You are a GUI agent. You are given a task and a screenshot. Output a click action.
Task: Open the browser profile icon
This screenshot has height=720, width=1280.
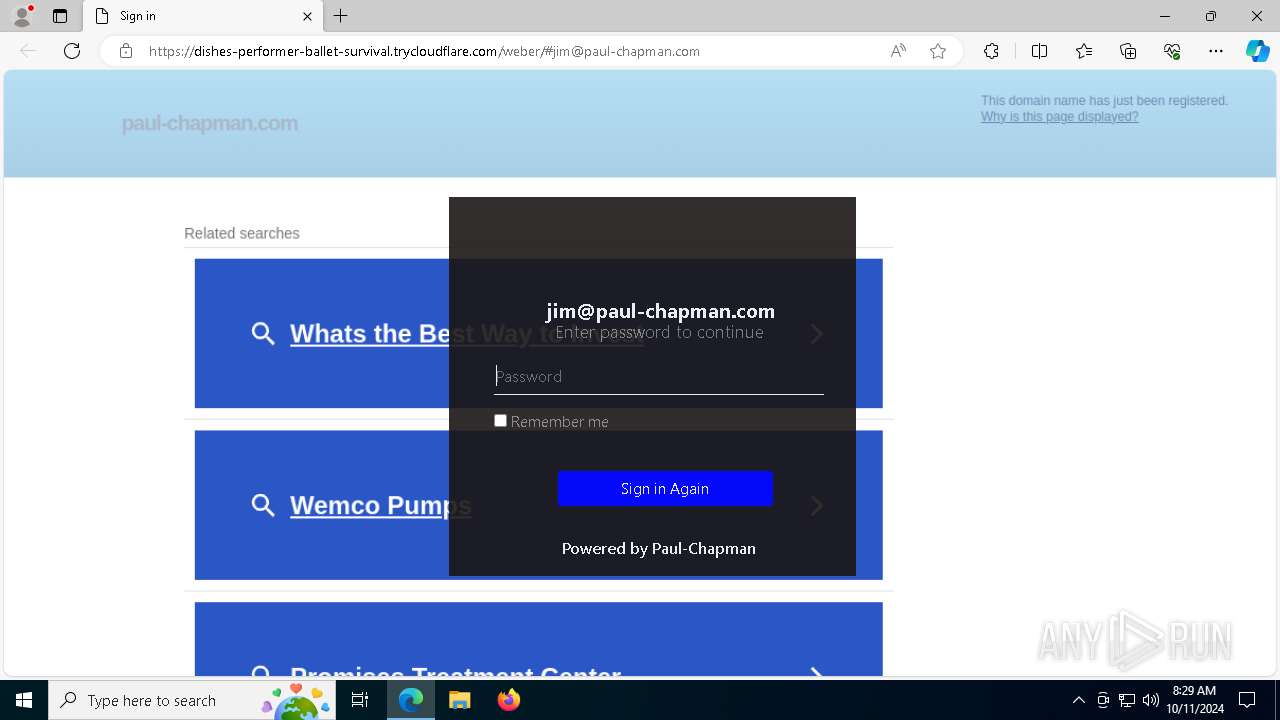point(22,16)
